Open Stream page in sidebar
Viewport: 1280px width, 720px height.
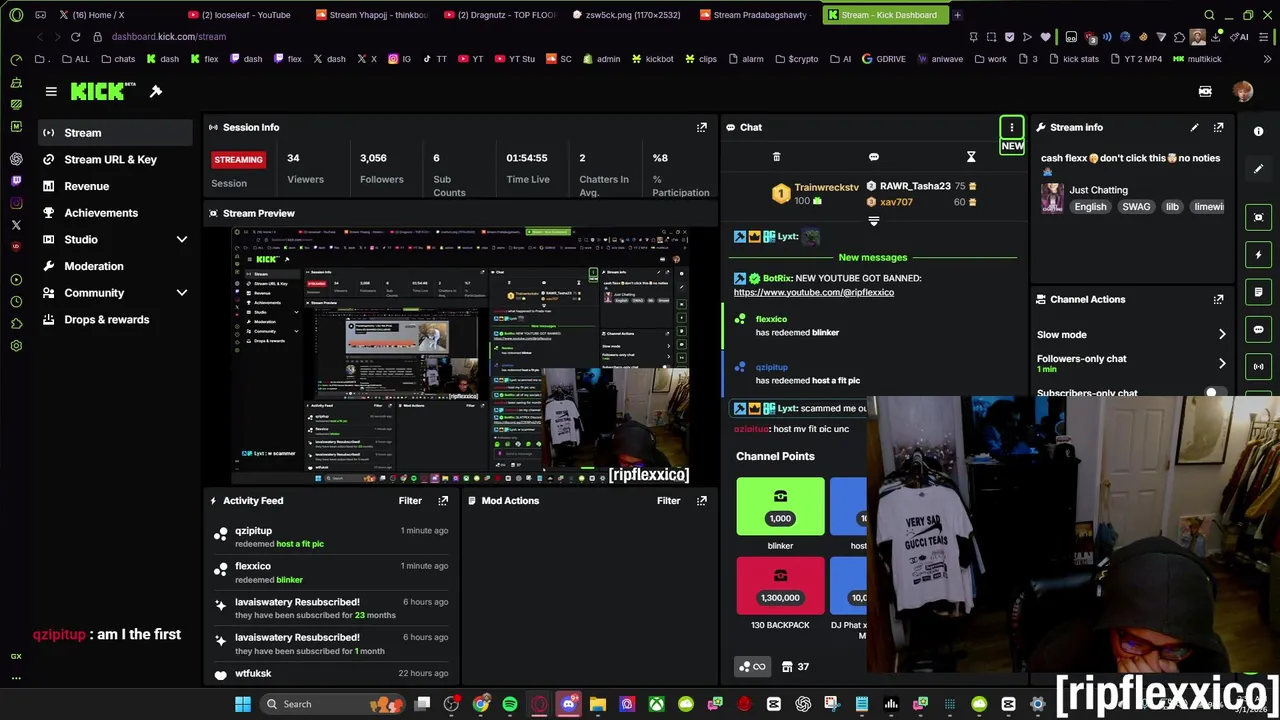115,132
